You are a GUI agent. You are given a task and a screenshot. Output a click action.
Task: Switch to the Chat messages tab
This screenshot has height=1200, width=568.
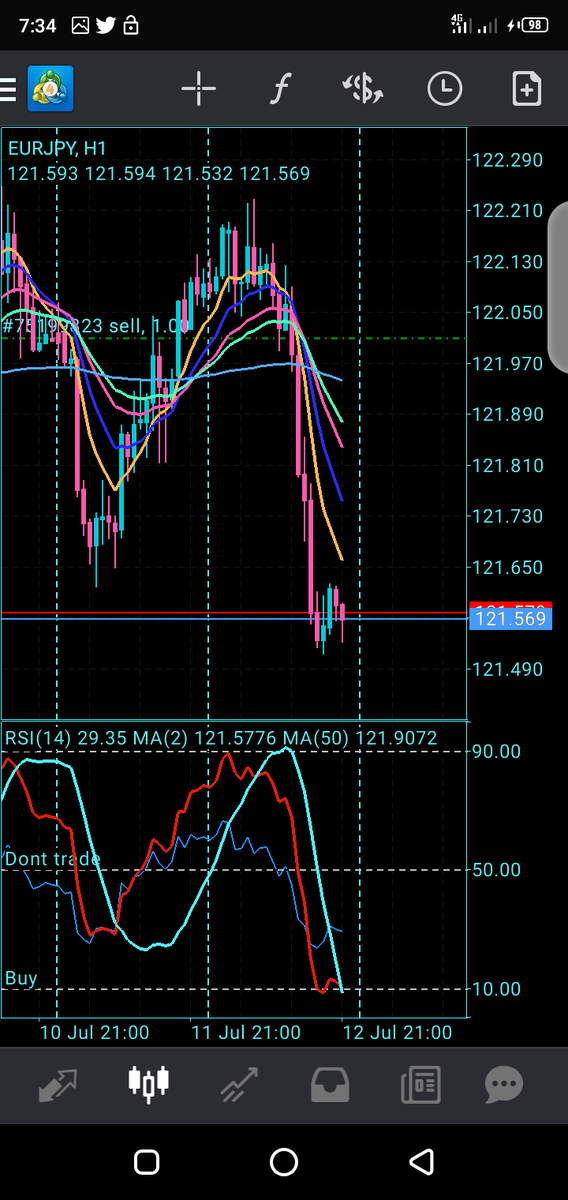click(505, 1084)
